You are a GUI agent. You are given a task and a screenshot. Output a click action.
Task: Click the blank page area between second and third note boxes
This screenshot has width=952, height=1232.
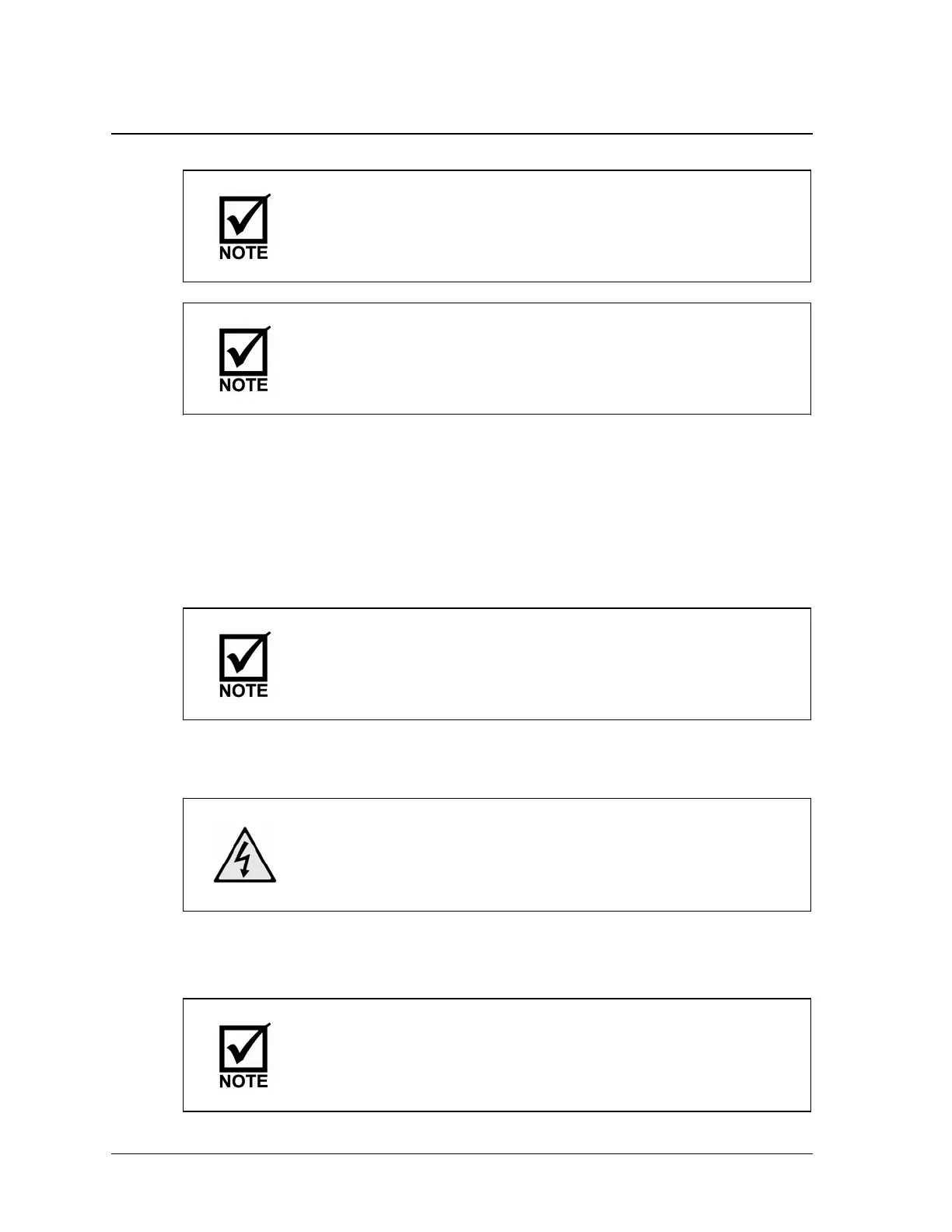coord(497,511)
